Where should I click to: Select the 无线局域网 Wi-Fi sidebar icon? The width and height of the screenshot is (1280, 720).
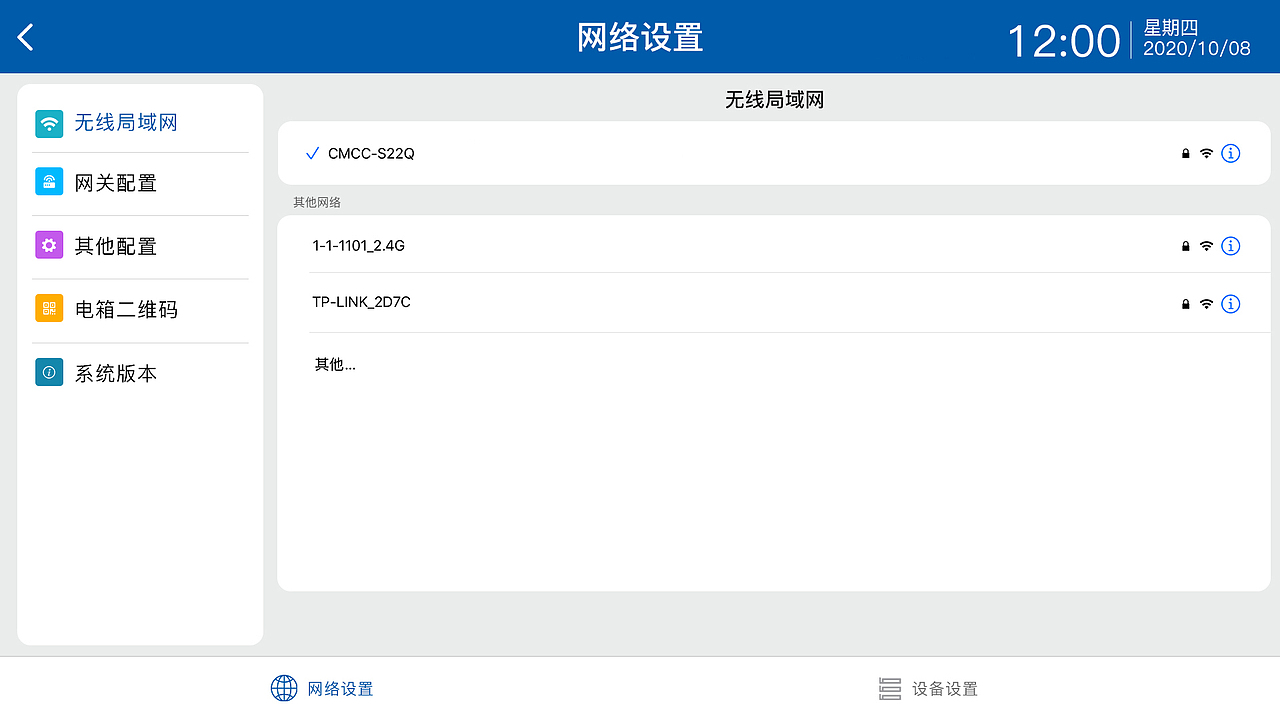49,122
